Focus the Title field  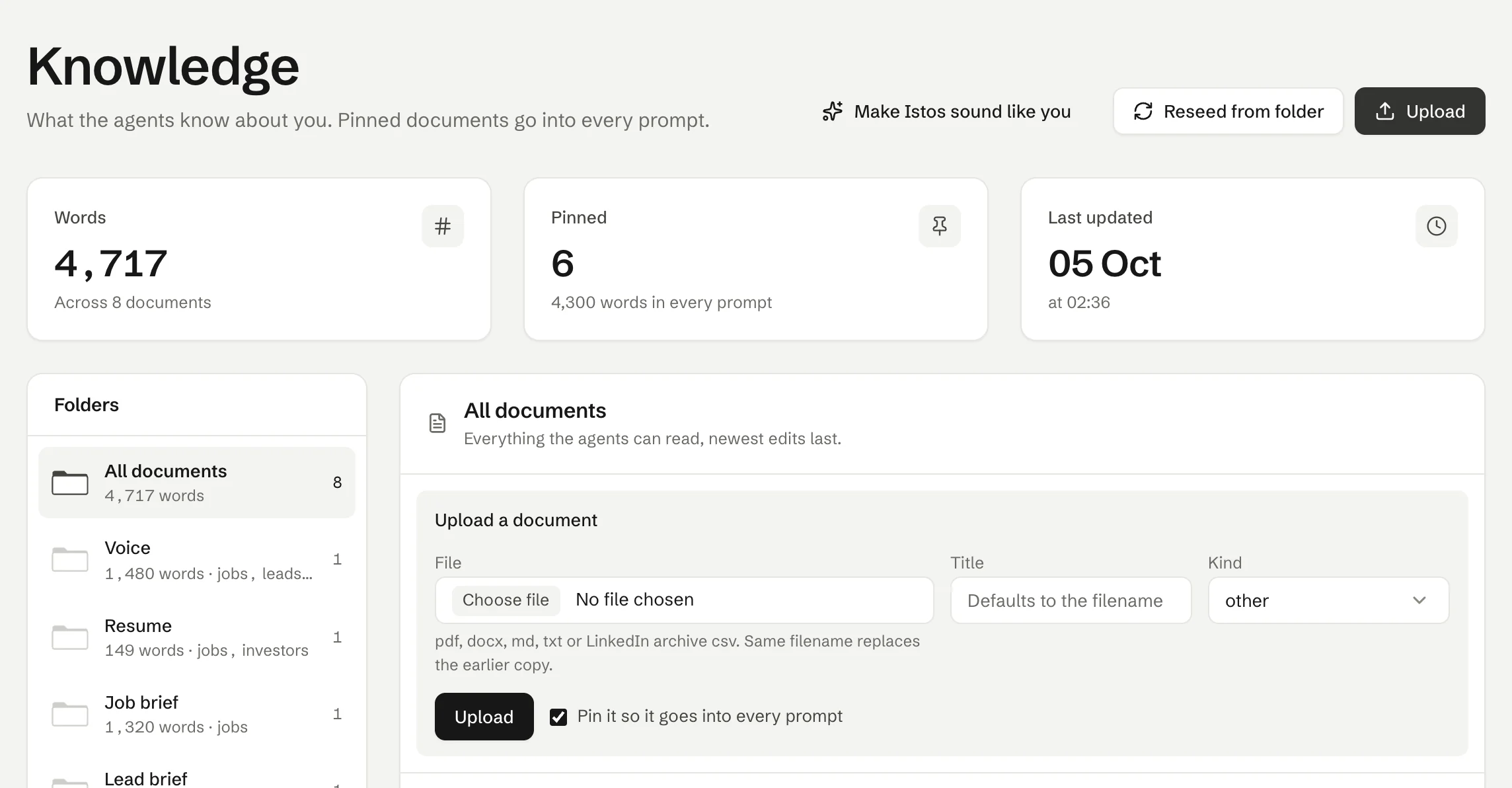(x=1071, y=600)
